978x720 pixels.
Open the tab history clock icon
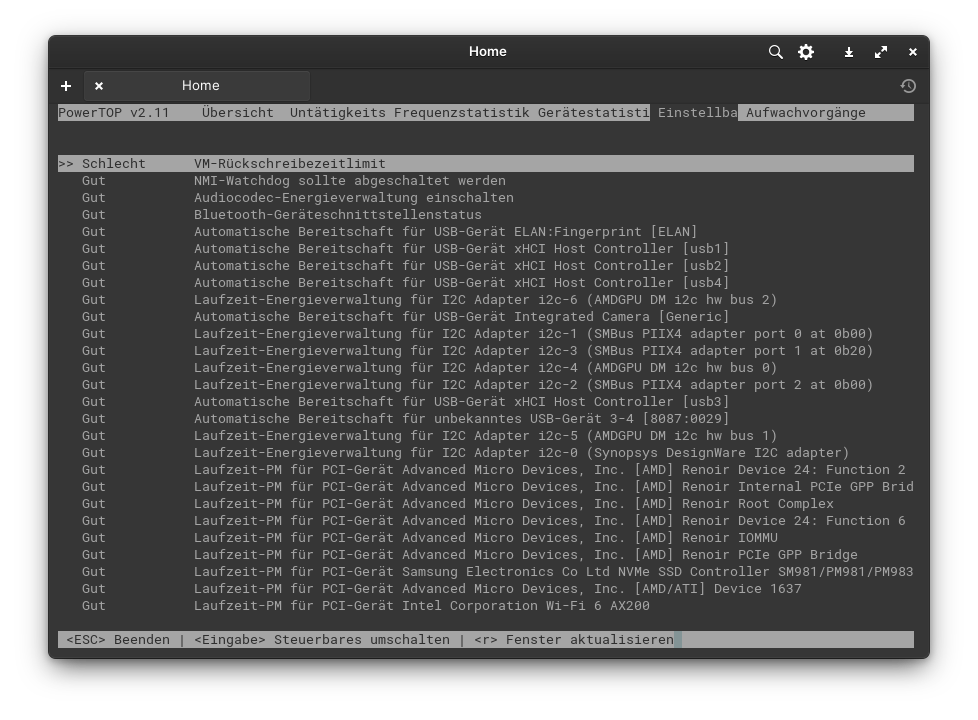pos(908,86)
